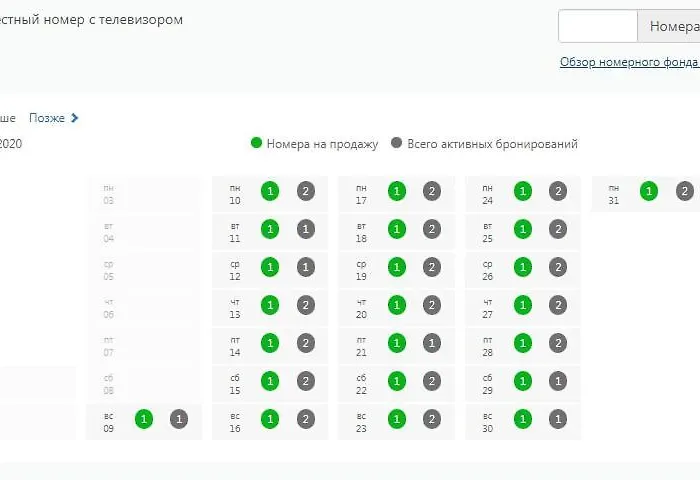Select the Thursday 13 day cell
The width and height of the screenshot is (700, 480).
click(x=236, y=307)
